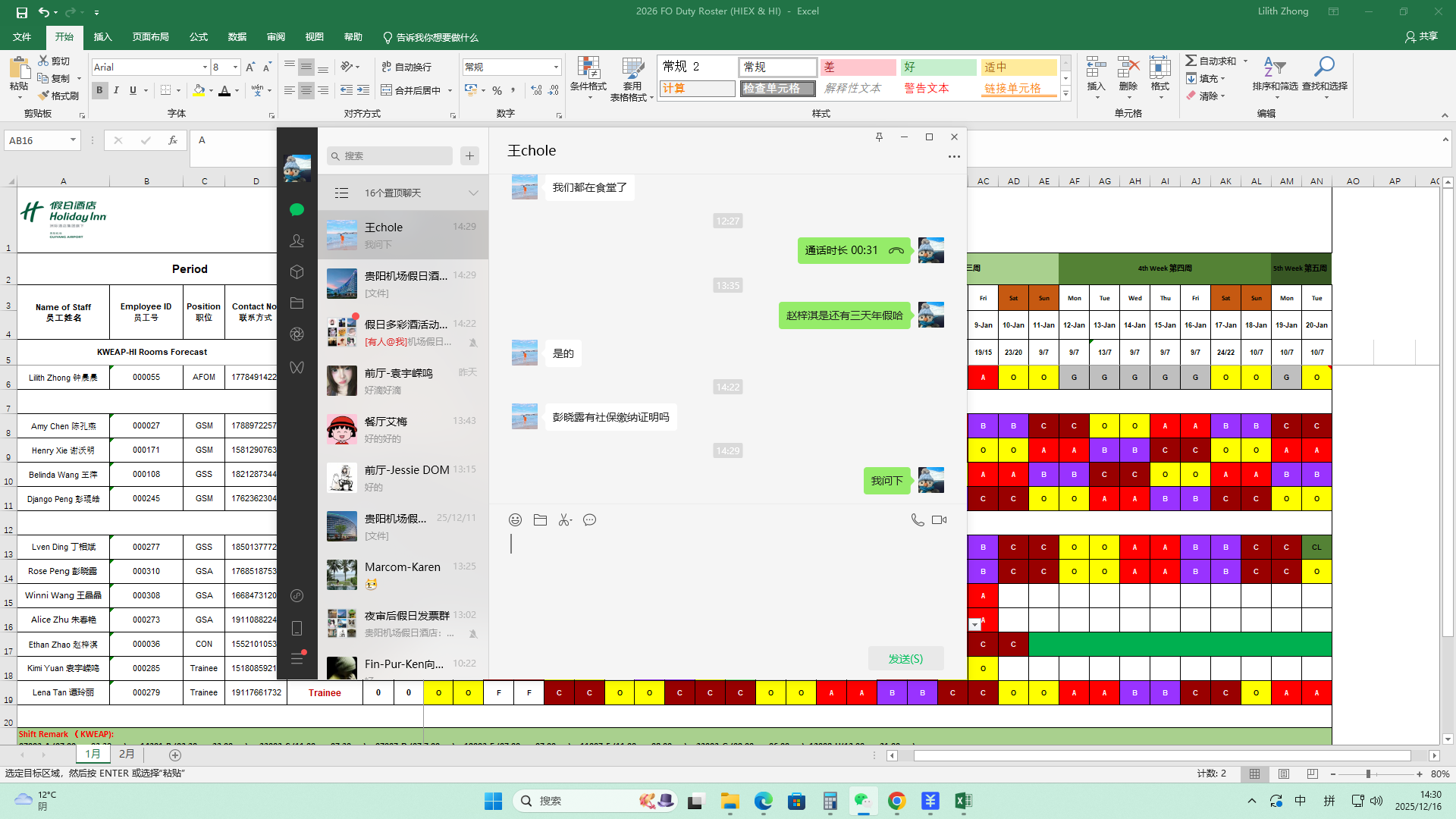Image resolution: width=1456 pixels, height=819 pixels.
Task: Start a voice call with the phone icon
Action: coord(917,520)
